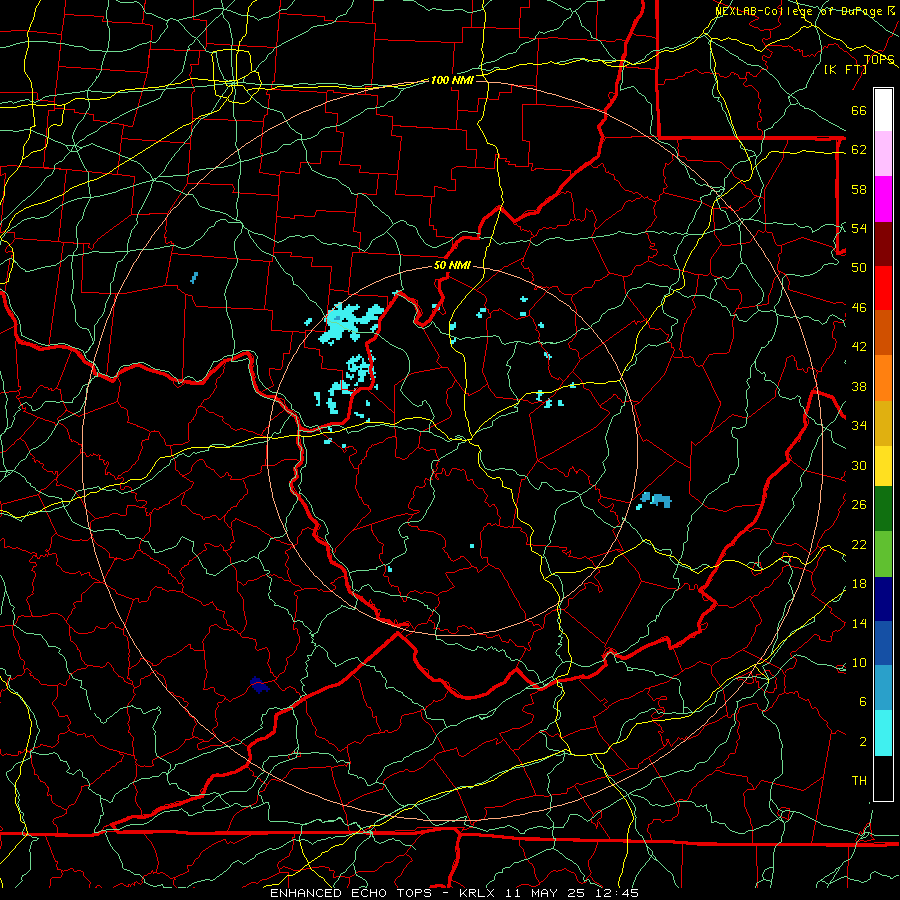Image resolution: width=900 pixels, height=900 pixels.
Task: Click the legend value '2'
Action: 863,742
